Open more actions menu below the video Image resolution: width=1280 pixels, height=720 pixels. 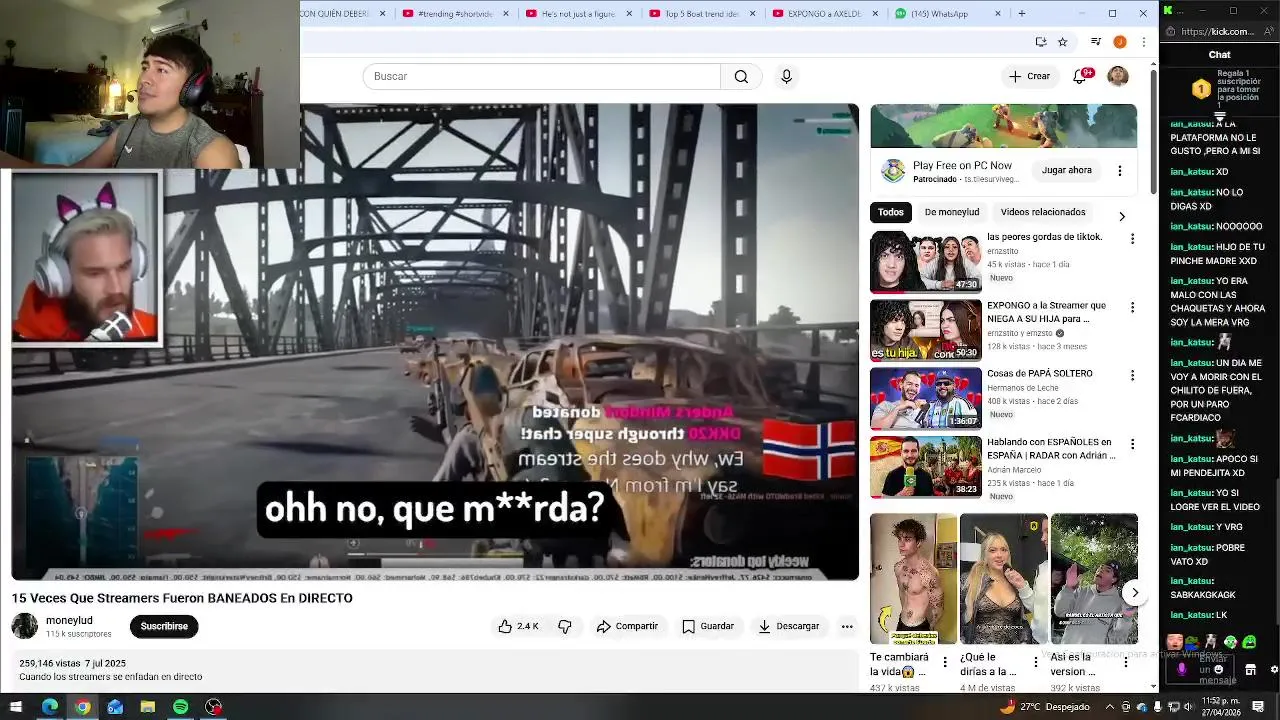[x=847, y=626]
